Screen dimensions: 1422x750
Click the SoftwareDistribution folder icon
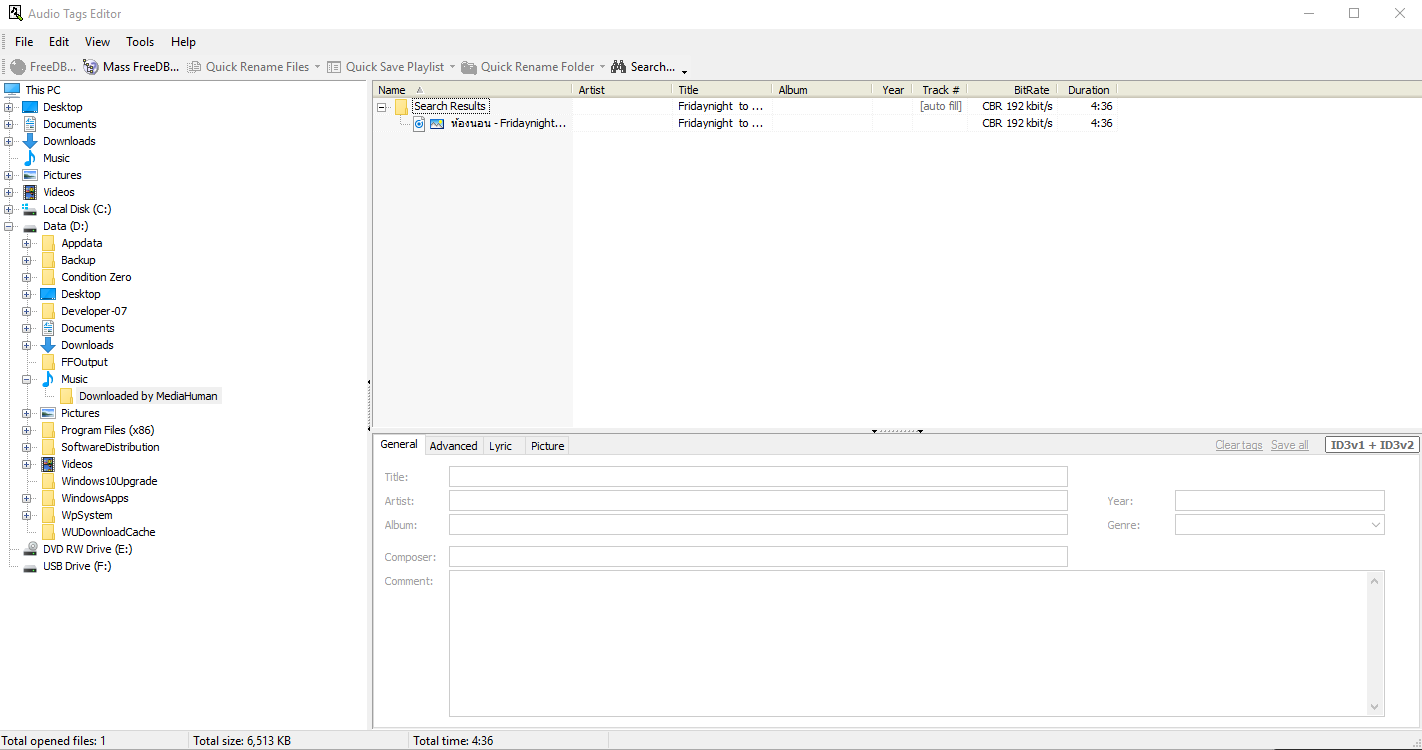[x=48, y=447]
